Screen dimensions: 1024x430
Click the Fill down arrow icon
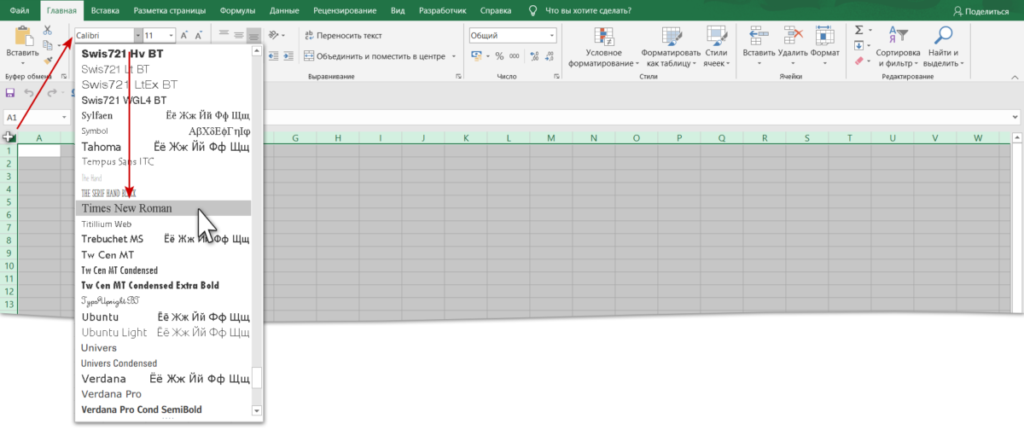tap(859, 45)
